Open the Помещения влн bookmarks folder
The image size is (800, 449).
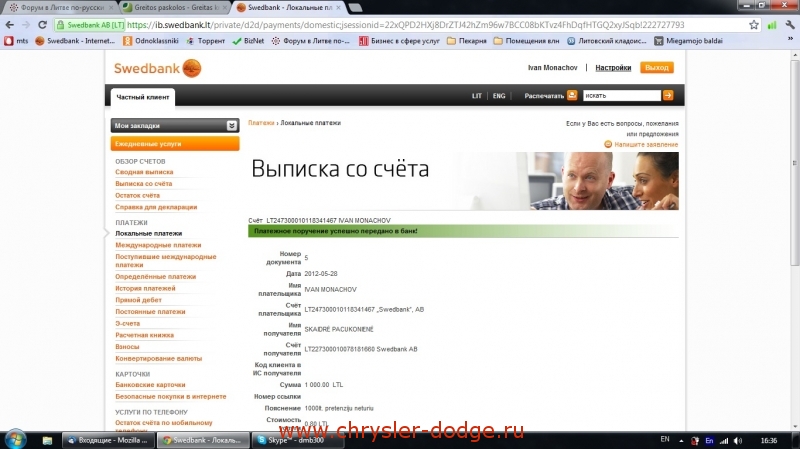coord(526,41)
